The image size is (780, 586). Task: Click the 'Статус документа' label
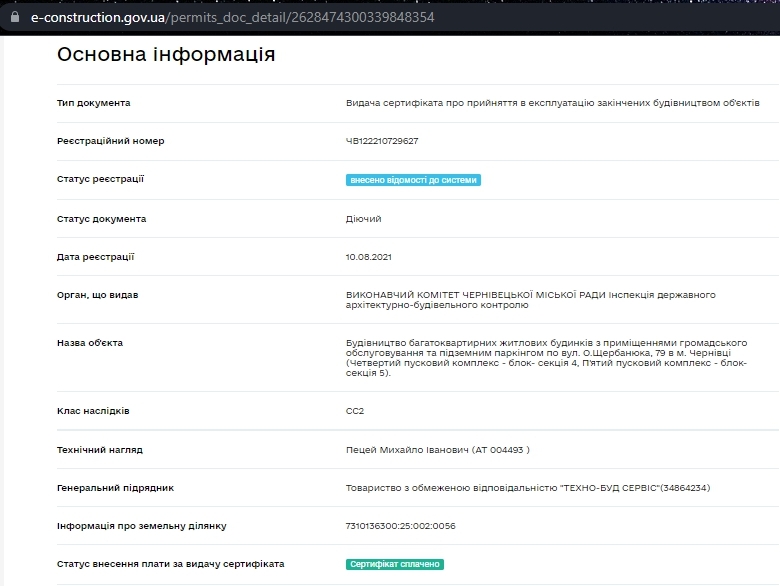point(101,219)
